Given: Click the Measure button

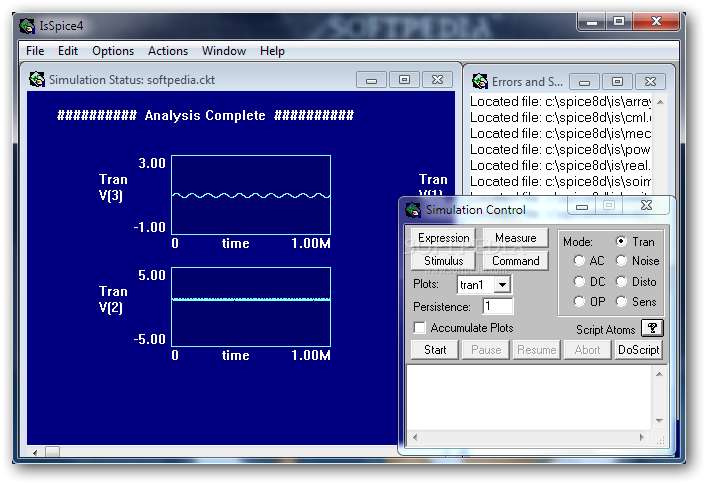Looking at the screenshot, I should tap(516, 238).
